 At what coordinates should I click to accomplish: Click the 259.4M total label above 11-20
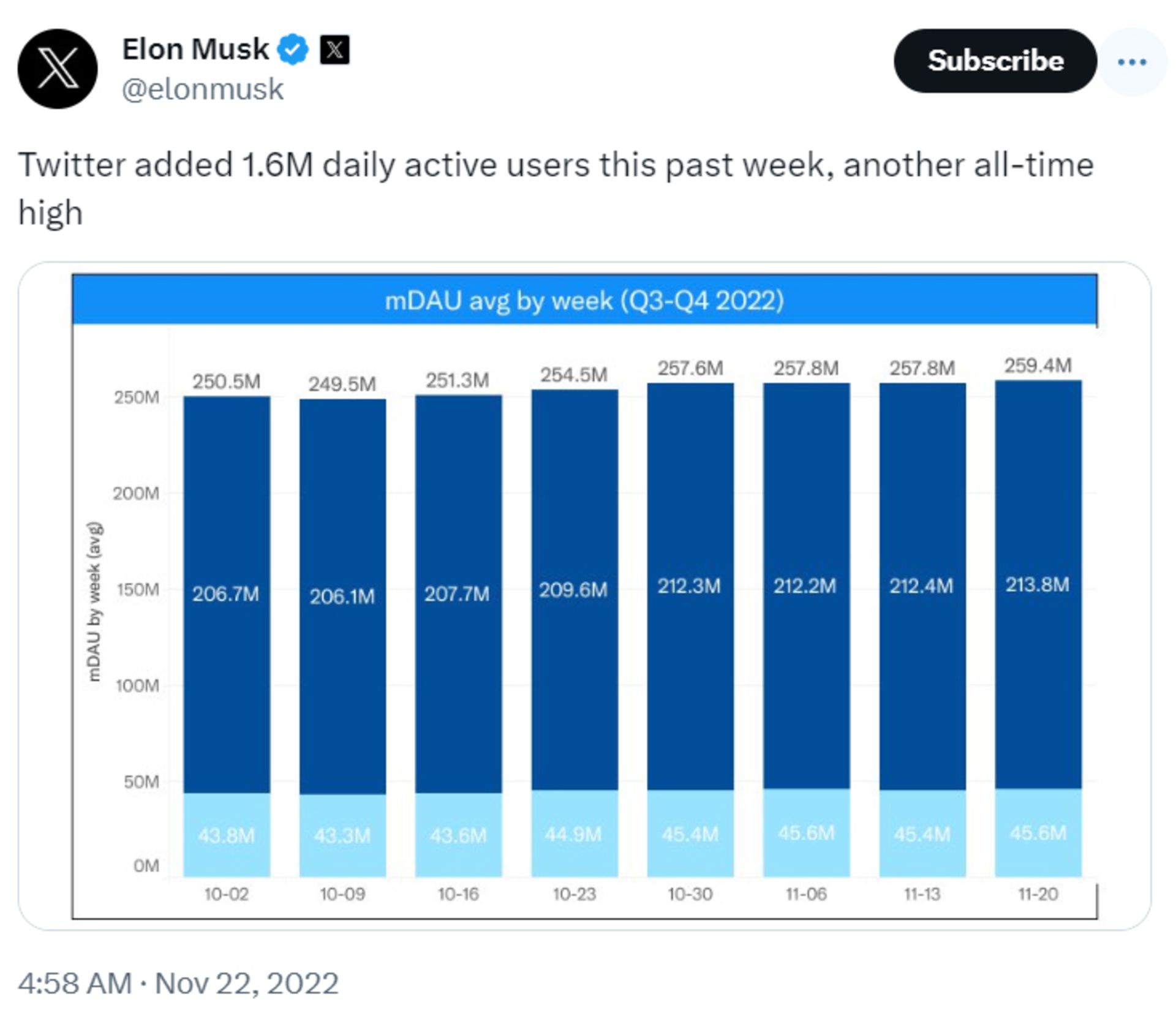point(1038,366)
